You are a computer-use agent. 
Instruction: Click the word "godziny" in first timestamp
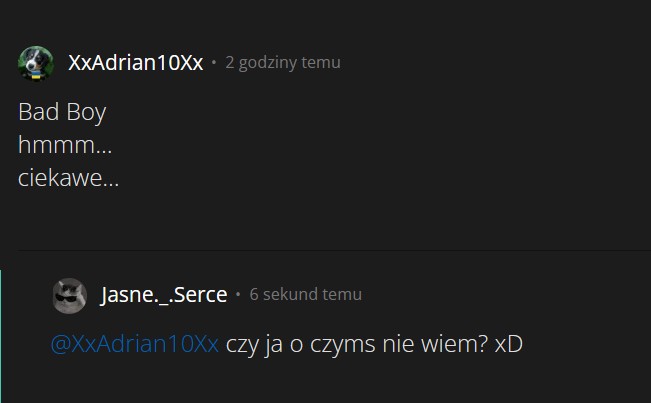[268, 63]
